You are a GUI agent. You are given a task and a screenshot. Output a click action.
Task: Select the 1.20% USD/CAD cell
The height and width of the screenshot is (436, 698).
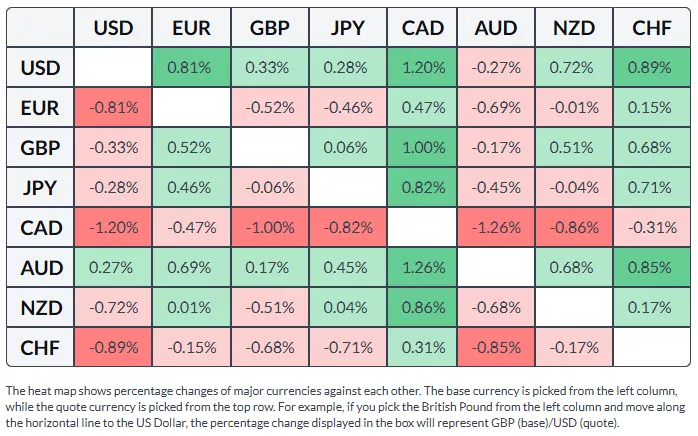click(x=423, y=68)
